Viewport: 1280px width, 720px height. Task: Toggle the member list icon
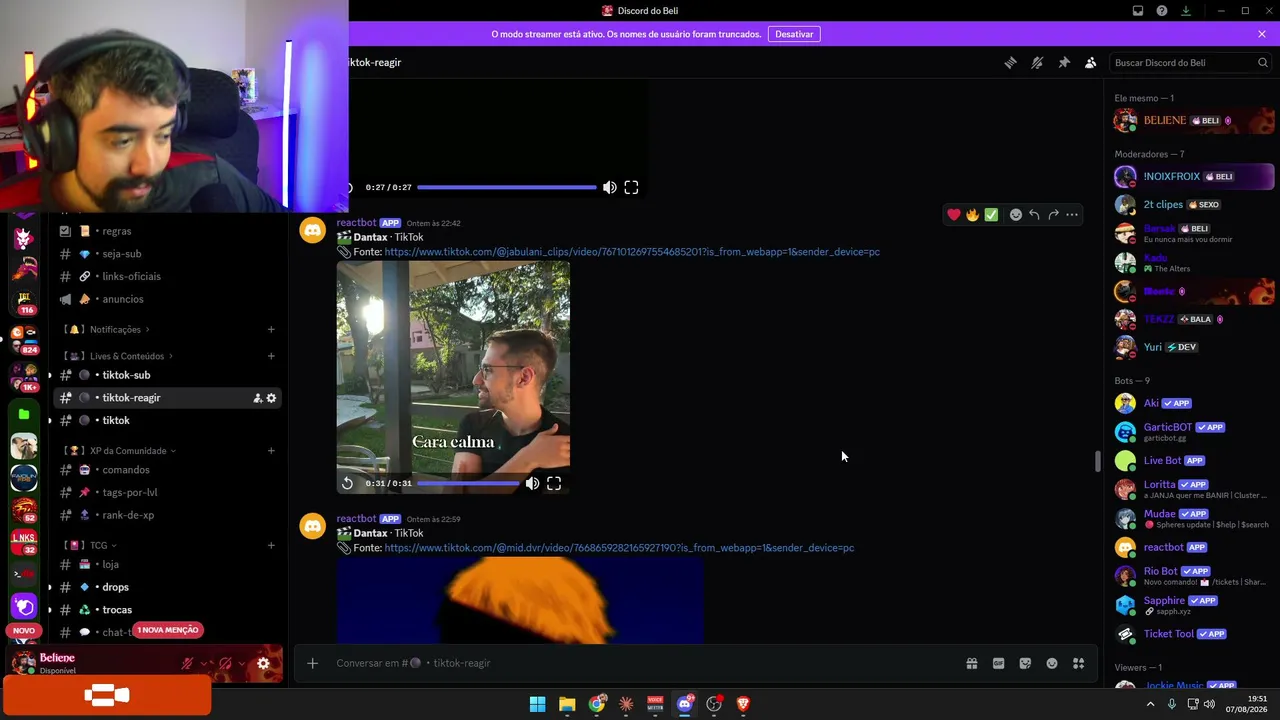1091,62
